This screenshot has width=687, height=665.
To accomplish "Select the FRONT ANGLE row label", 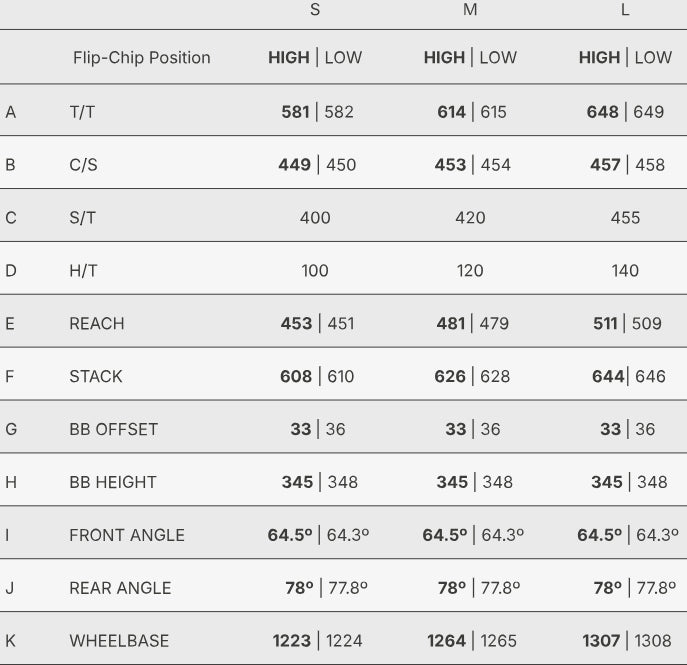I will tap(127, 536).
